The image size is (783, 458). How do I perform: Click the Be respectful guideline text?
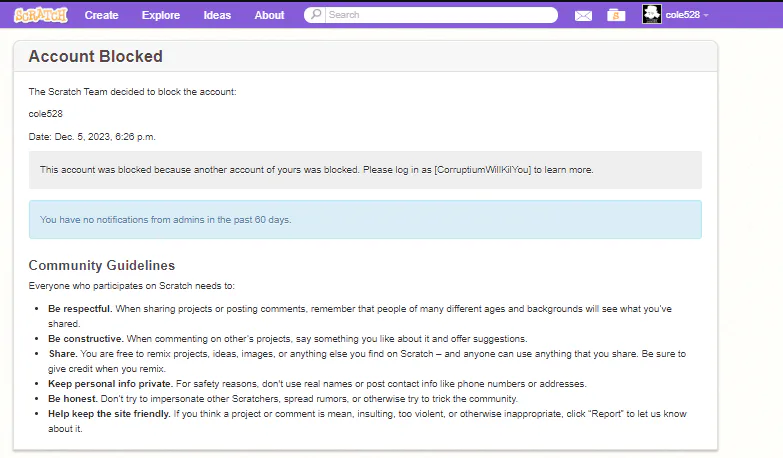(x=80, y=309)
